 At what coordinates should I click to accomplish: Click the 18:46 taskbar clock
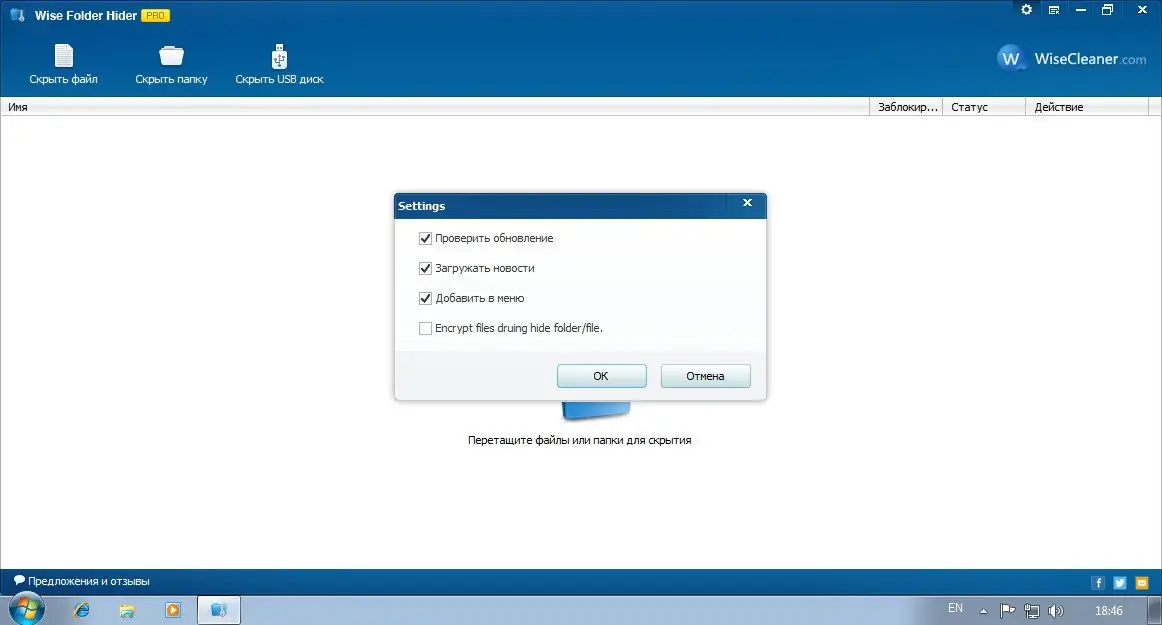pos(1109,611)
